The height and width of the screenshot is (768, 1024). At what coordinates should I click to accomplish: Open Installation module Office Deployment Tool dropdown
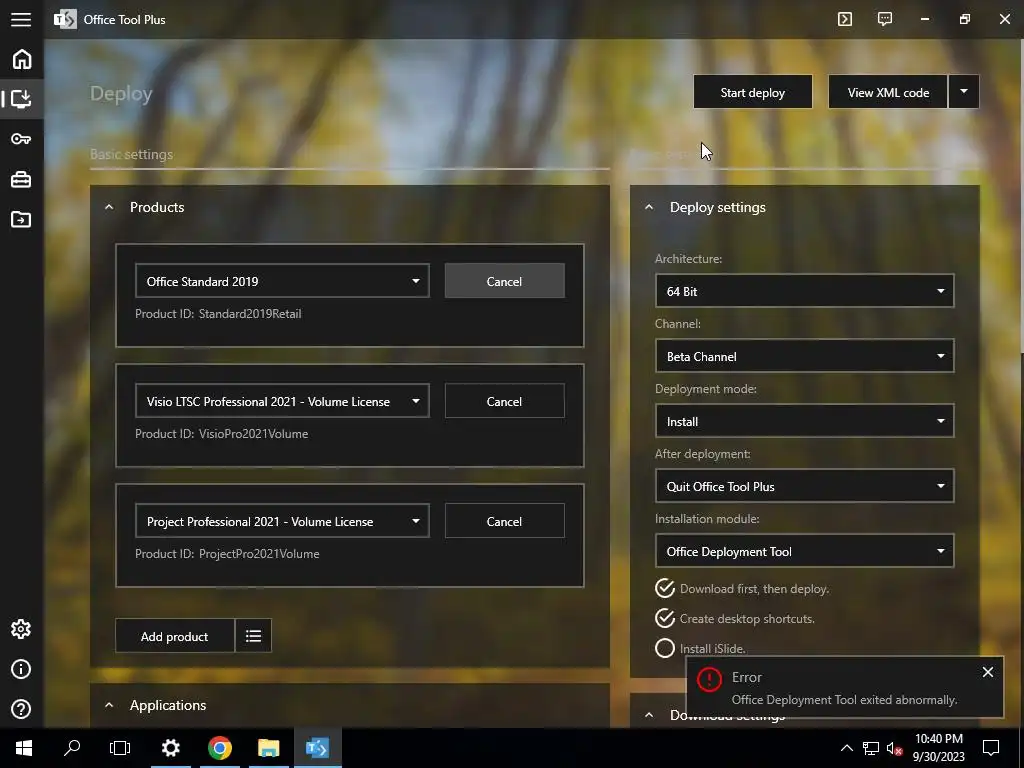tap(805, 551)
